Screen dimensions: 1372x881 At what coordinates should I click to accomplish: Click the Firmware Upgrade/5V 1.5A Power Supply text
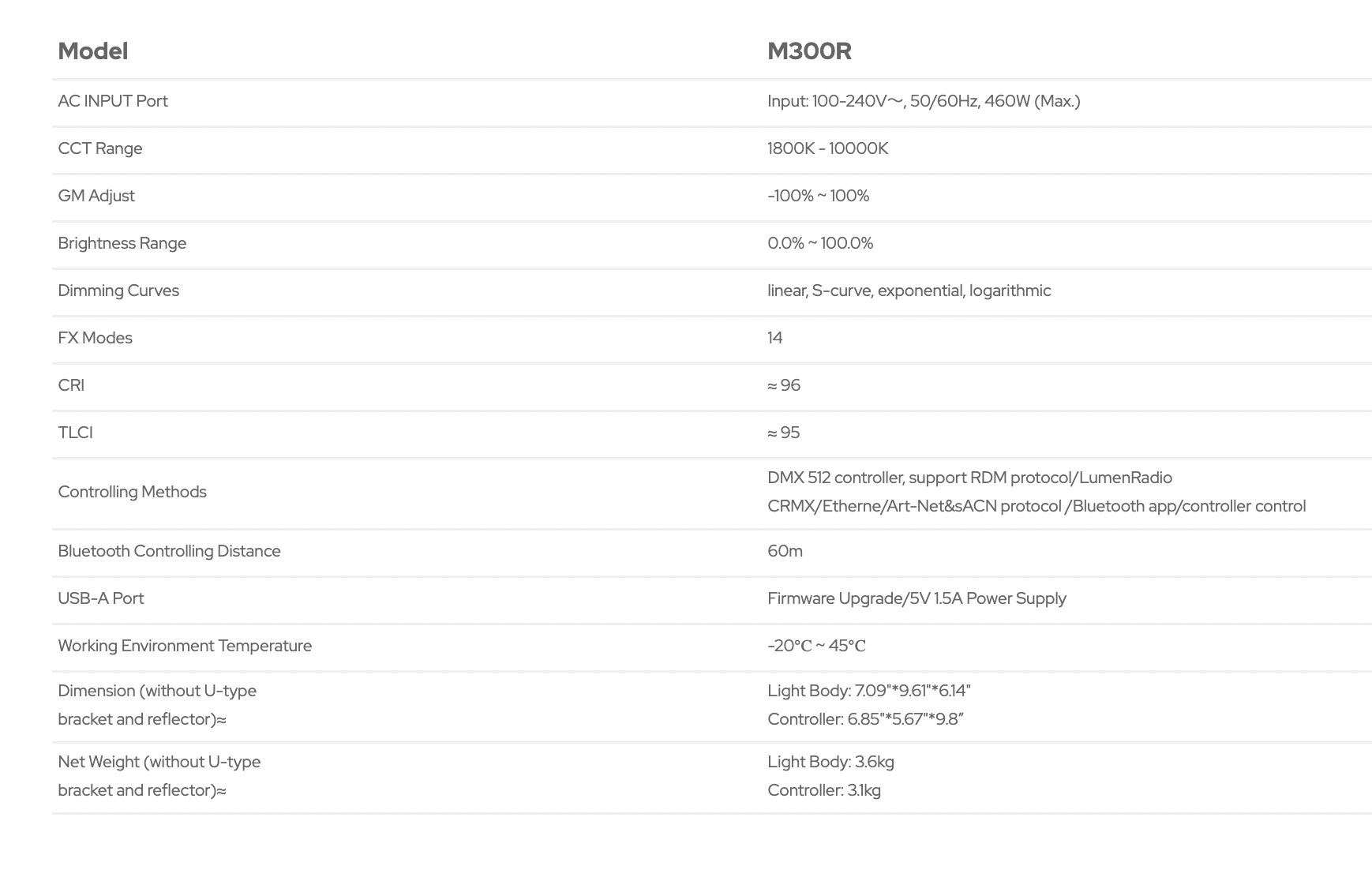917,598
